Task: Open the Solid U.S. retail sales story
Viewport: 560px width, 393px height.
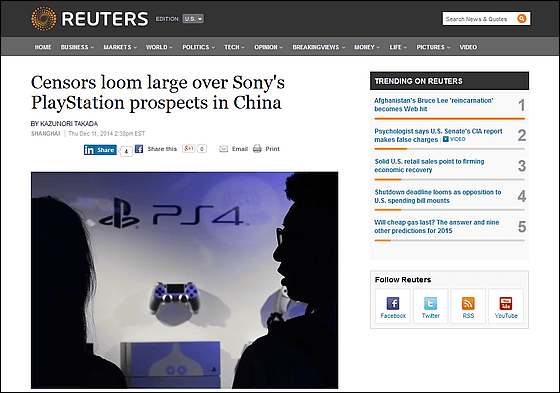Action: pyautogui.click(x=429, y=165)
